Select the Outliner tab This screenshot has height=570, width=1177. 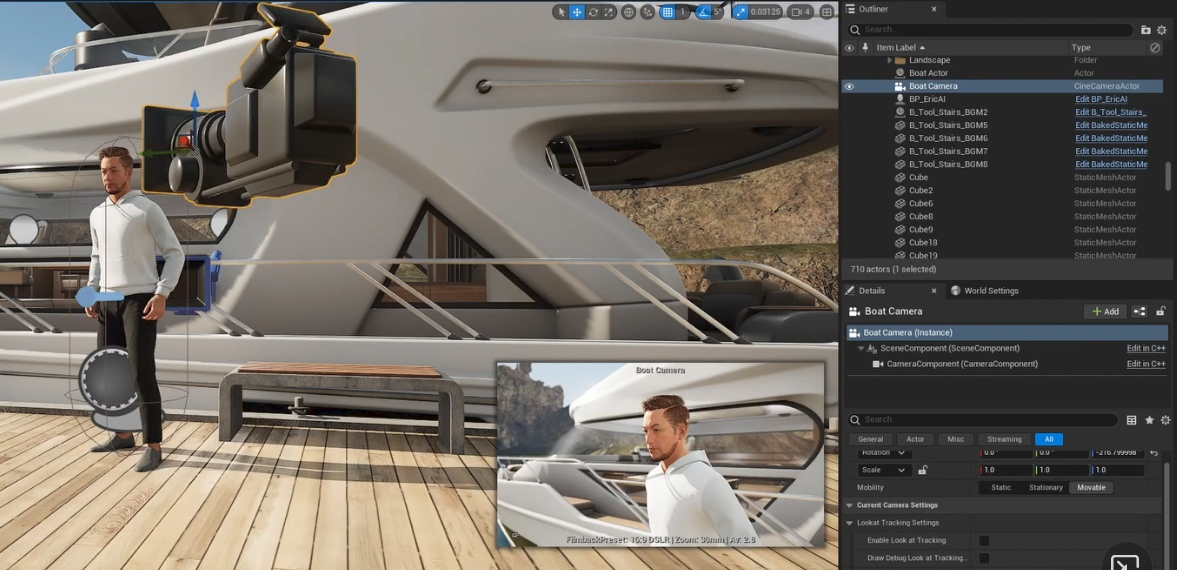(x=873, y=9)
